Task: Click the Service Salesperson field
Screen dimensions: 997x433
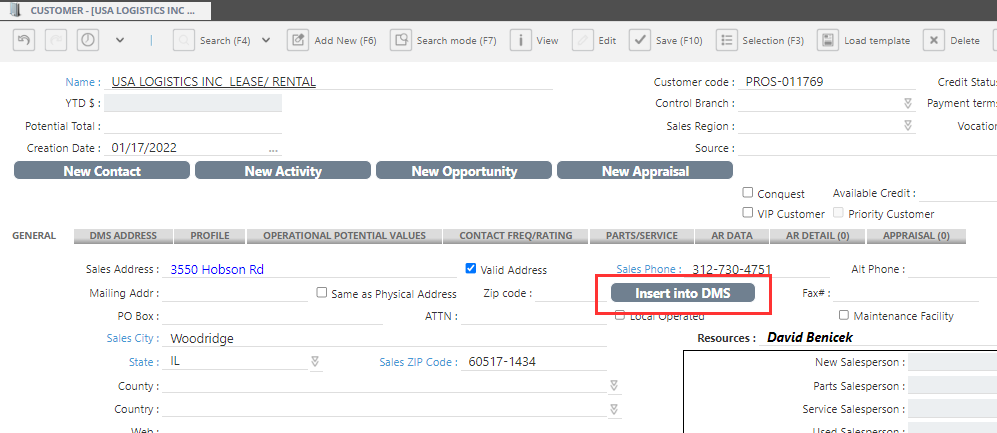Action: [952, 409]
